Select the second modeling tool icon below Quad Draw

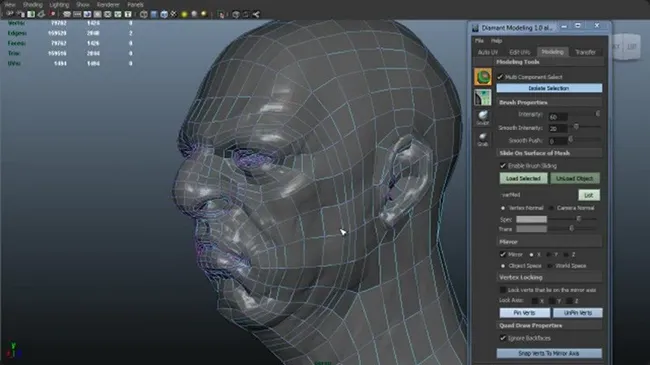(x=483, y=97)
